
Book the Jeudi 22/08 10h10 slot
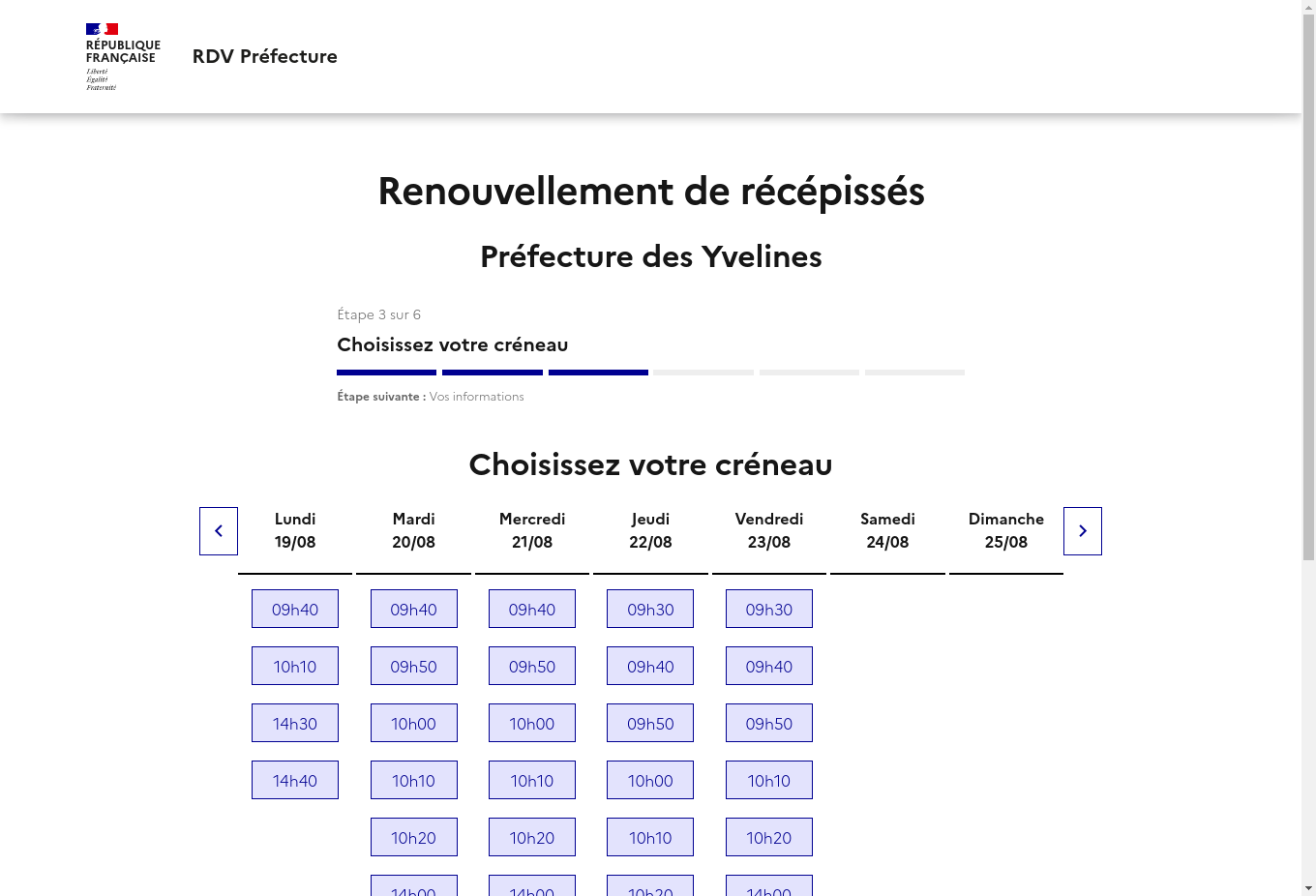[x=650, y=837]
